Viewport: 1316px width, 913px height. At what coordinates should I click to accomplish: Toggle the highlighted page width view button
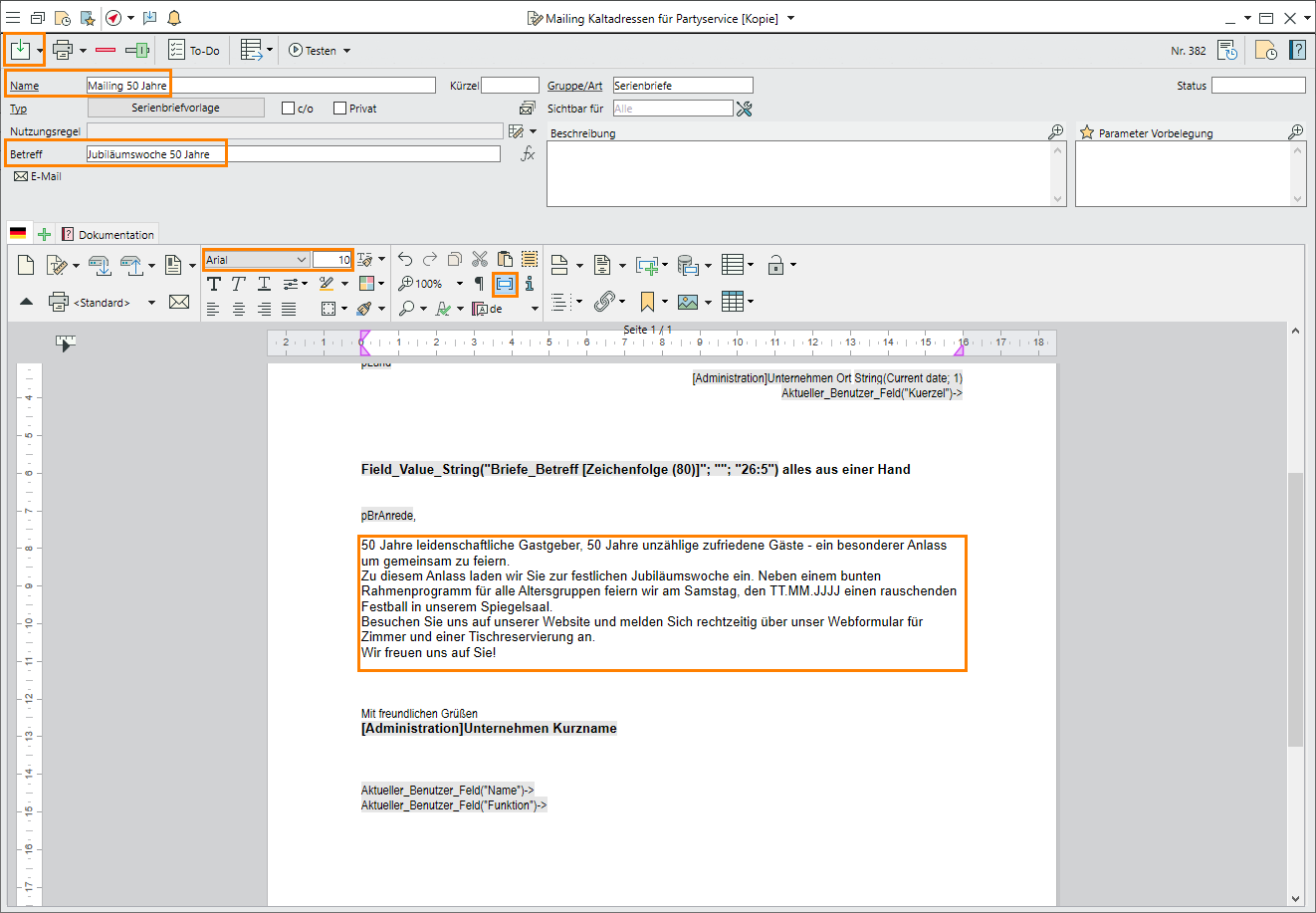coord(505,284)
